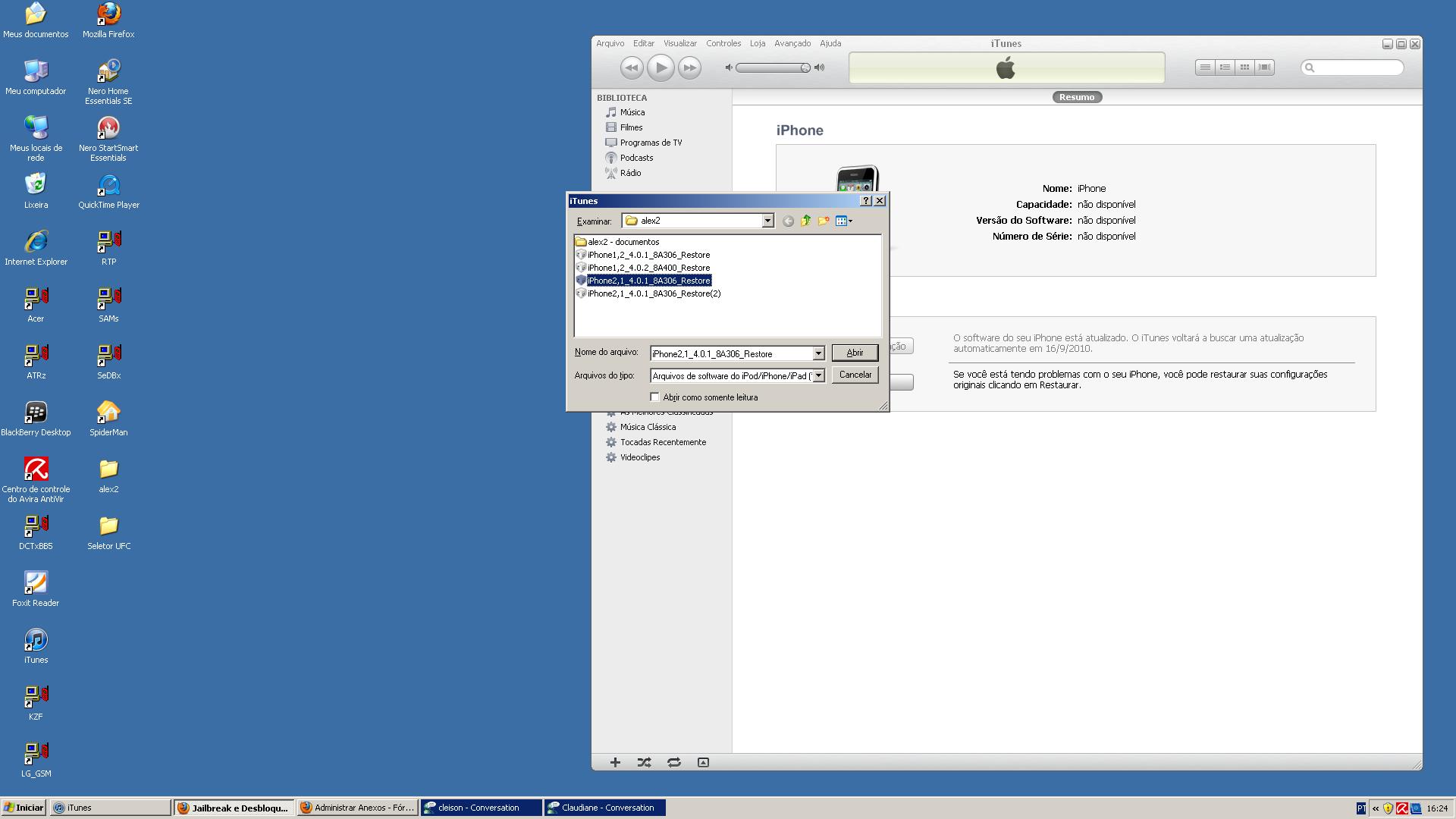
Task: Switch iTunes to album list view icon
Action: [1225, 67]
